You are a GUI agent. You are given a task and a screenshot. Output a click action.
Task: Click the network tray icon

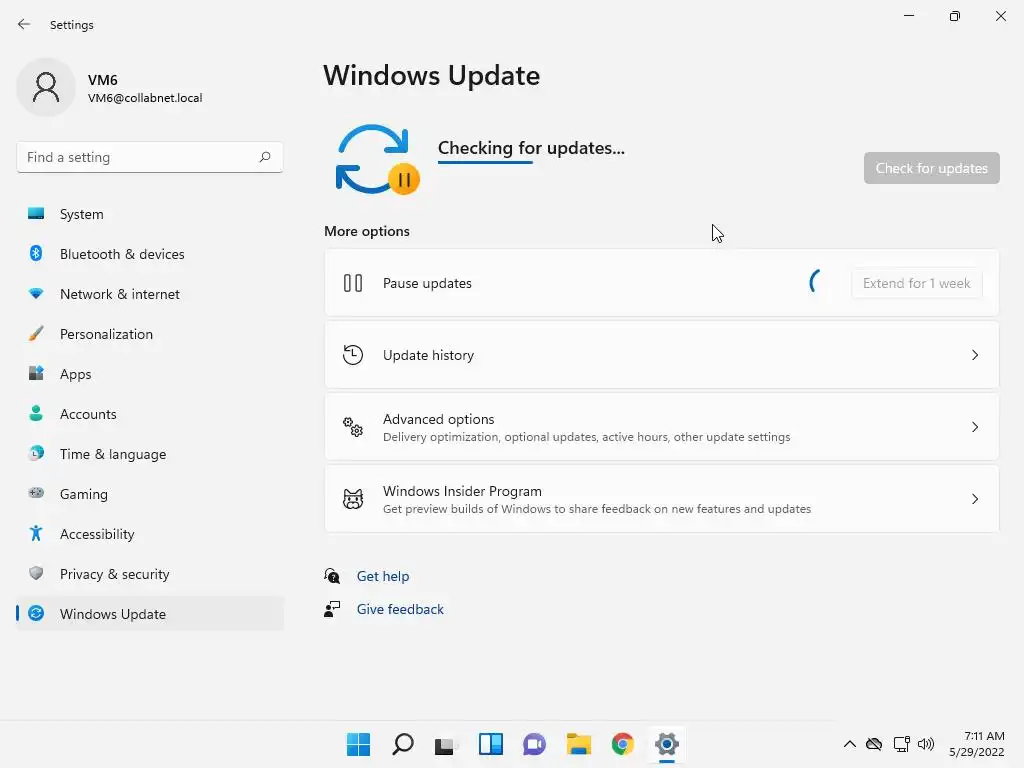[x=901, y=744]
